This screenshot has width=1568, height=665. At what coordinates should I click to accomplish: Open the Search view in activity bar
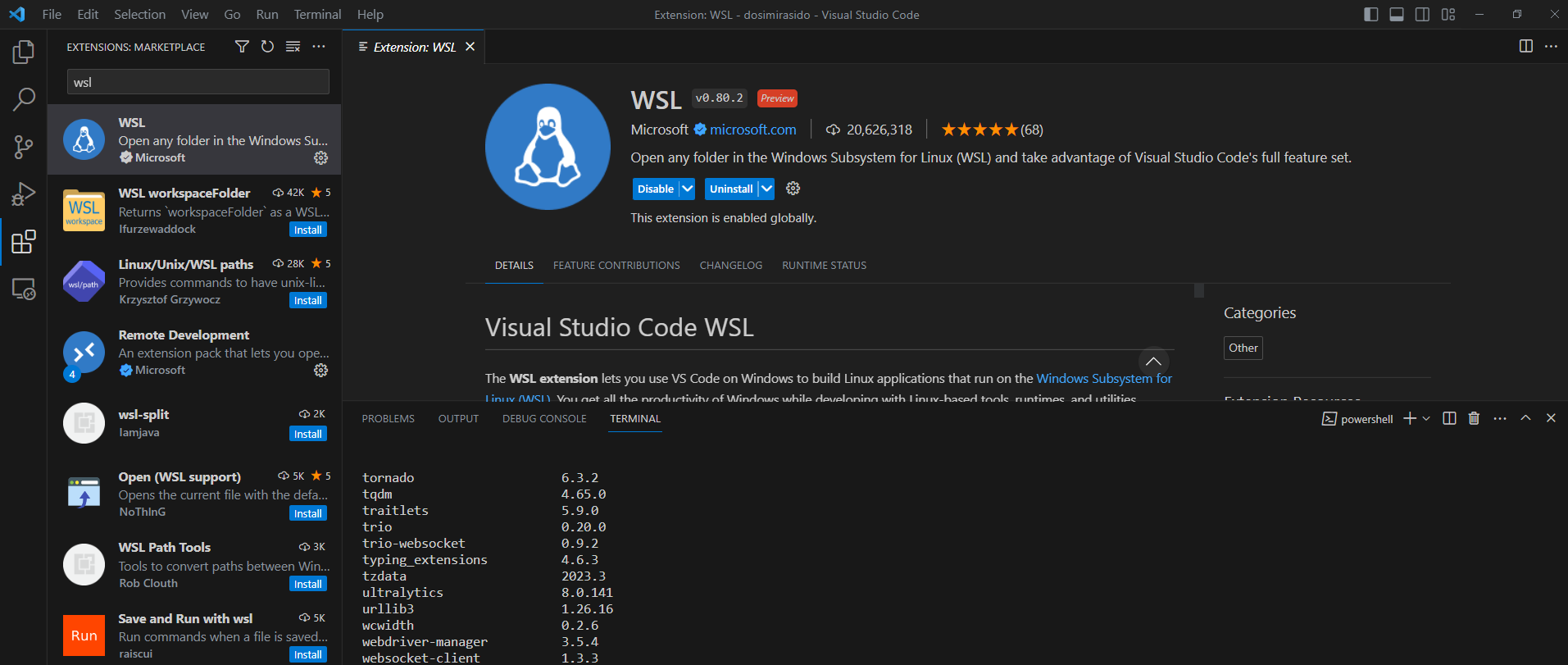click(24, 99)
